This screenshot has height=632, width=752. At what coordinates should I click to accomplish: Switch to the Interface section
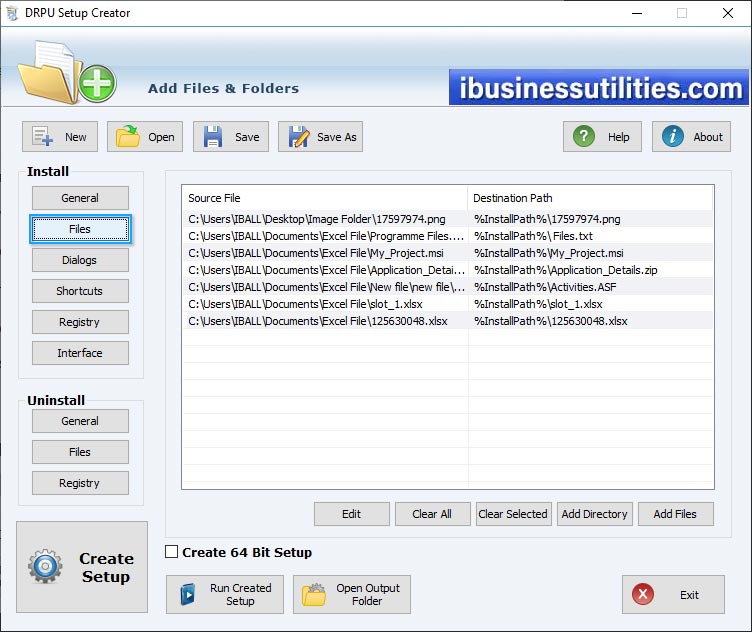pos(80,353)
